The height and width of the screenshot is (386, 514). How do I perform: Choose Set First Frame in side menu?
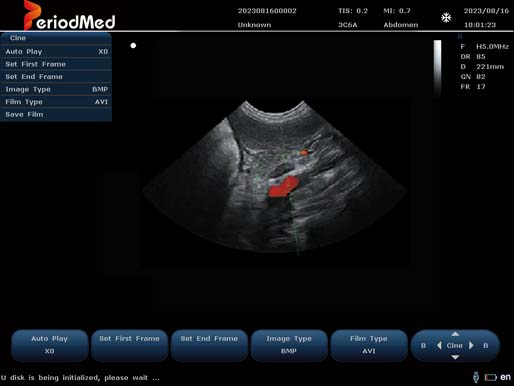point(56,64)
